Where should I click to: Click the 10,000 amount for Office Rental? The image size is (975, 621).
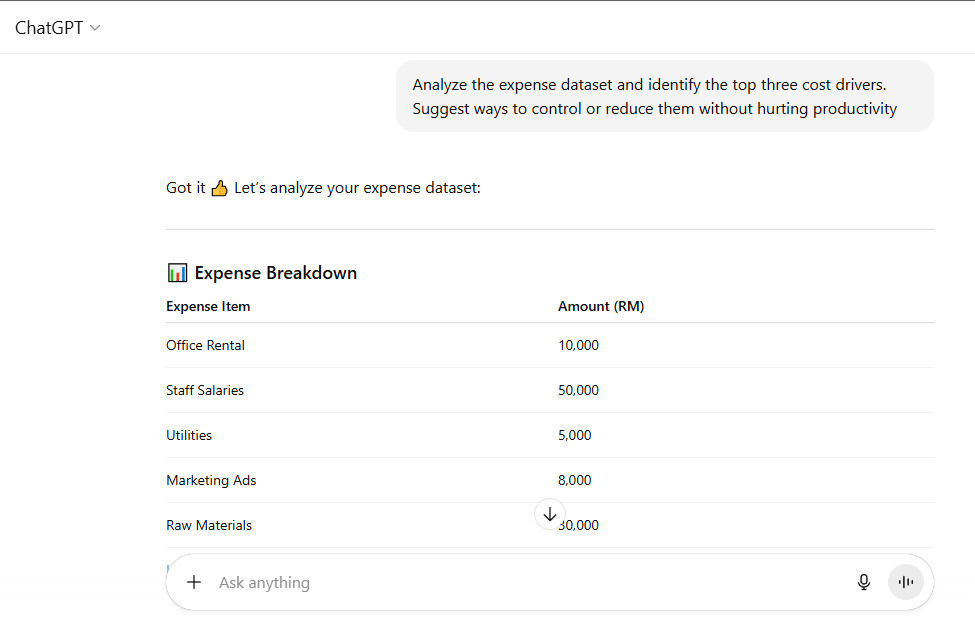(578, 345)
